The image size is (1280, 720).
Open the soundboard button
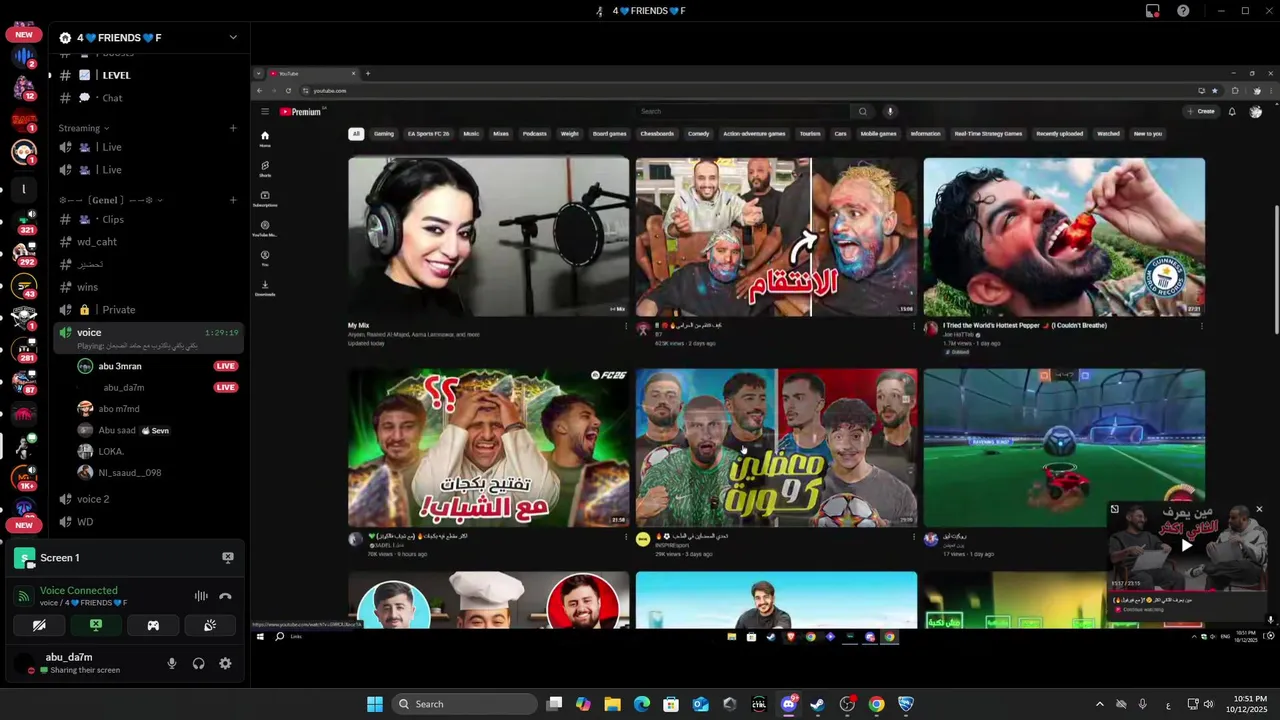click(210, 625)
